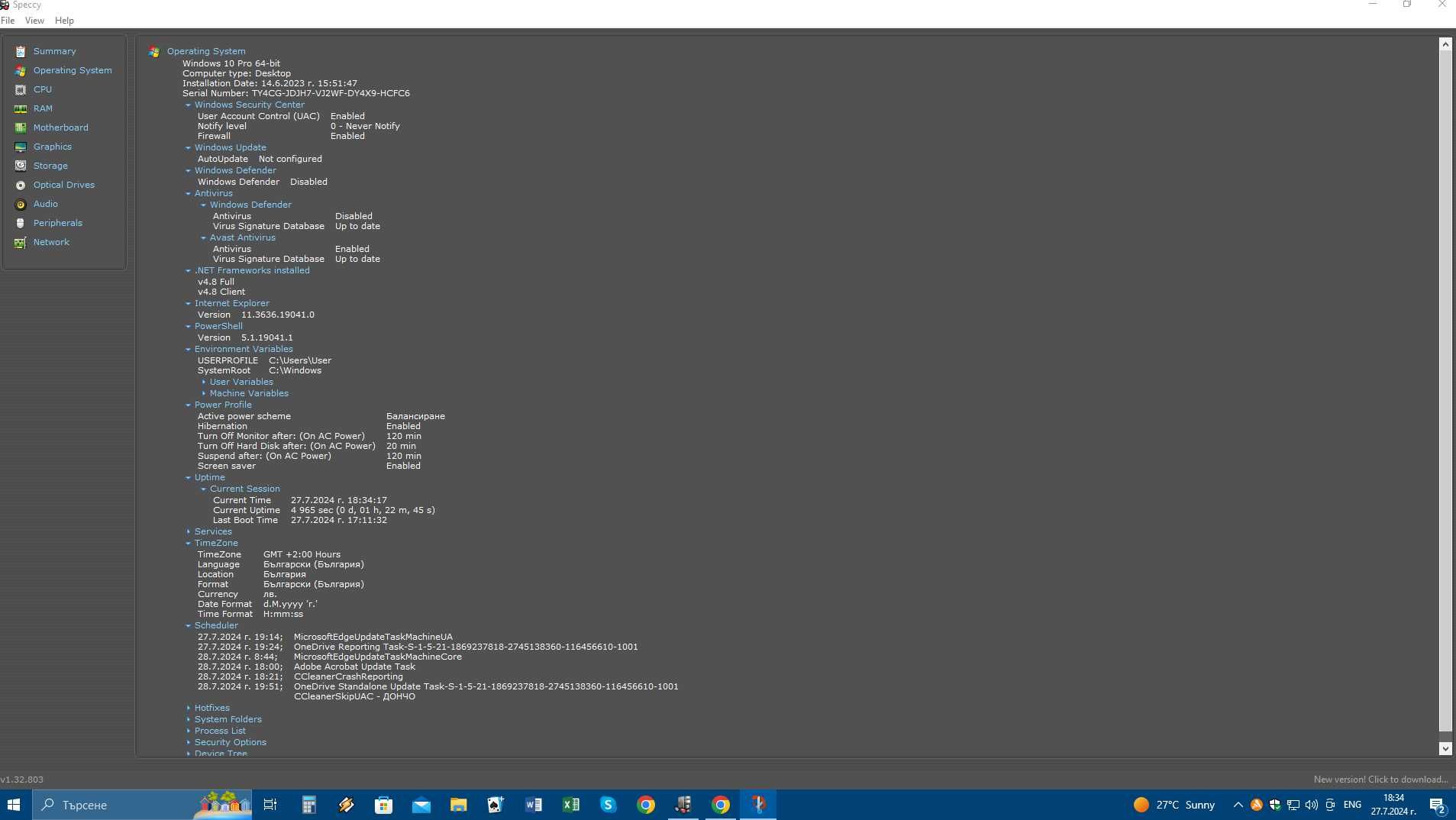Screen dimensions: 1456x820
Task: Open File Explorer from the taskbar
Action: tap(458, 805)
